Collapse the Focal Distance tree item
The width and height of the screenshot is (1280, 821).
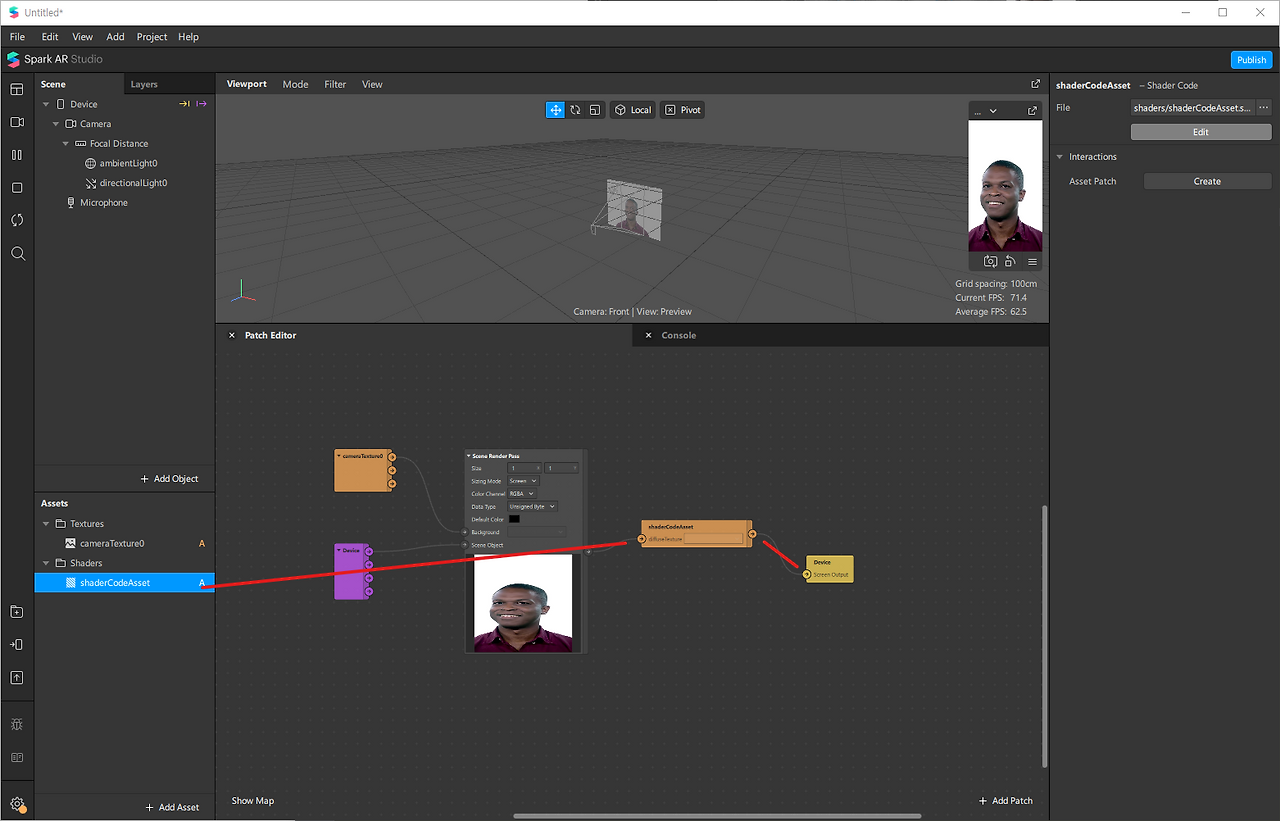66,144
